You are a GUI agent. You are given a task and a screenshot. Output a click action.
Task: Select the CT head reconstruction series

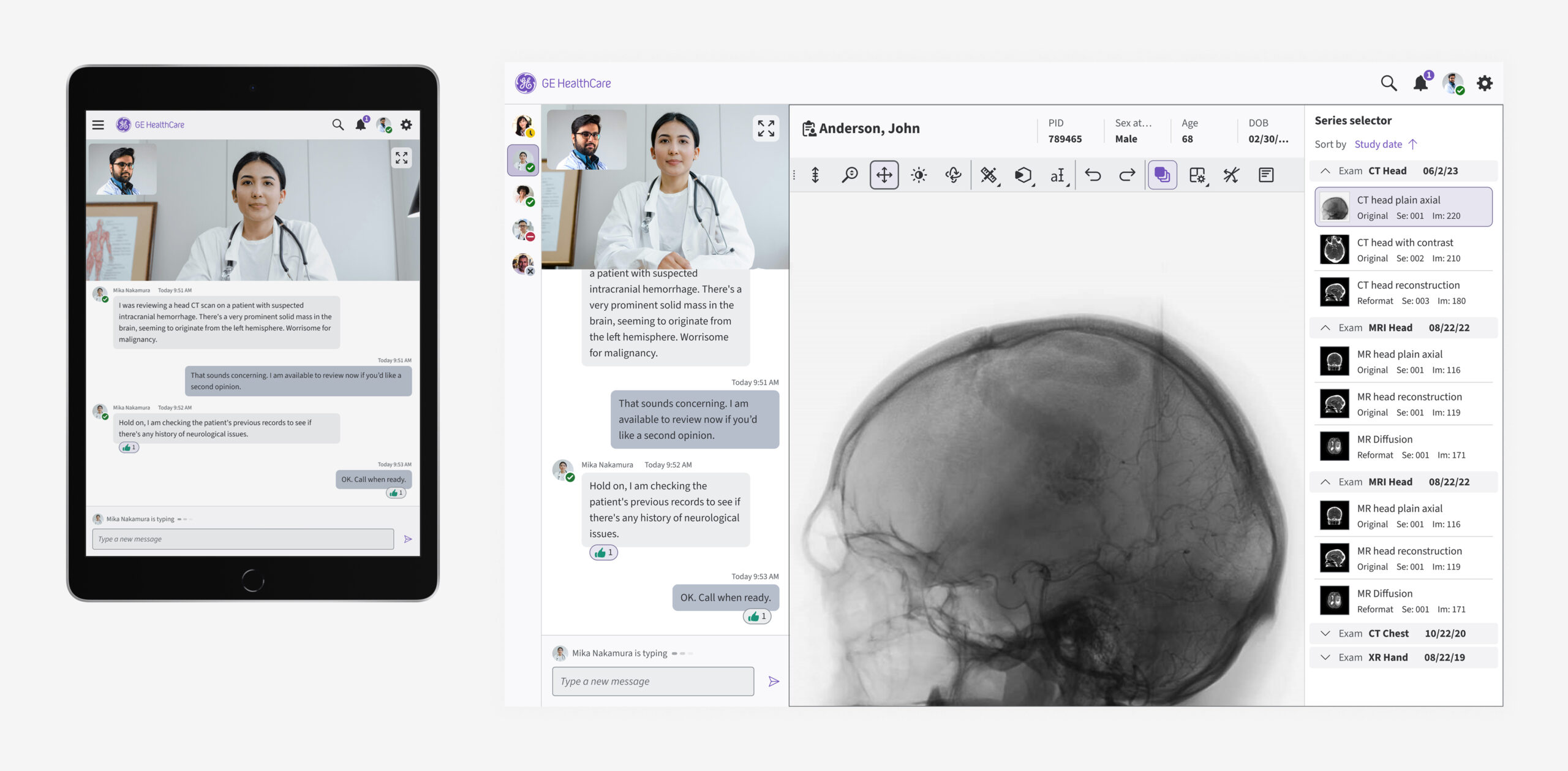click(x=1403, y=292)
